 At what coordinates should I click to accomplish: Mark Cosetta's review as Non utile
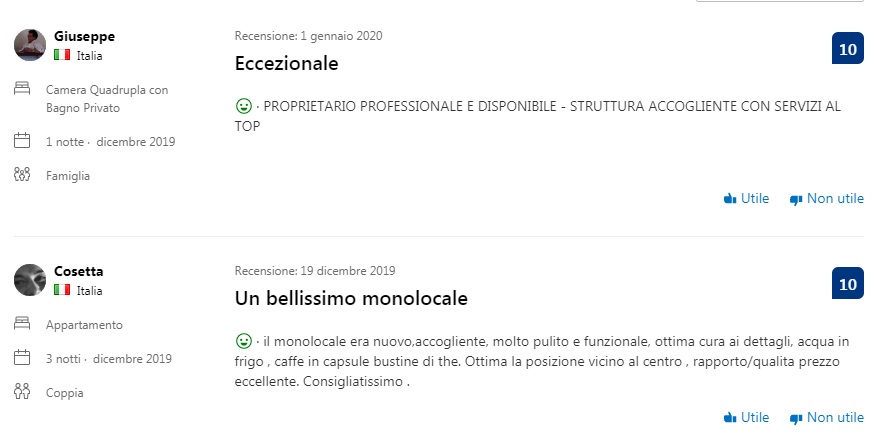click(x=826, y=417)
